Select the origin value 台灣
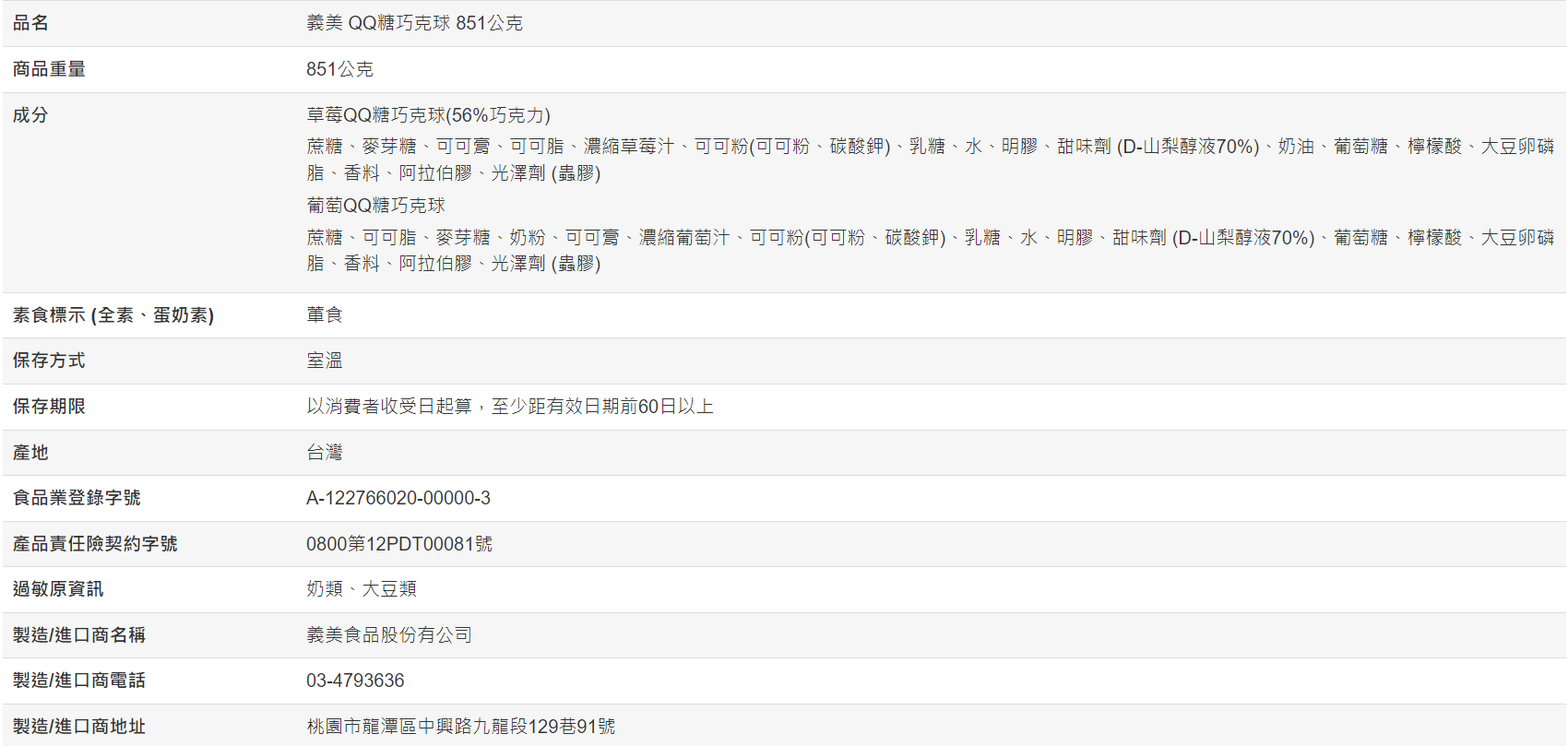1568x746 pixels. click(x=324, y=453)
